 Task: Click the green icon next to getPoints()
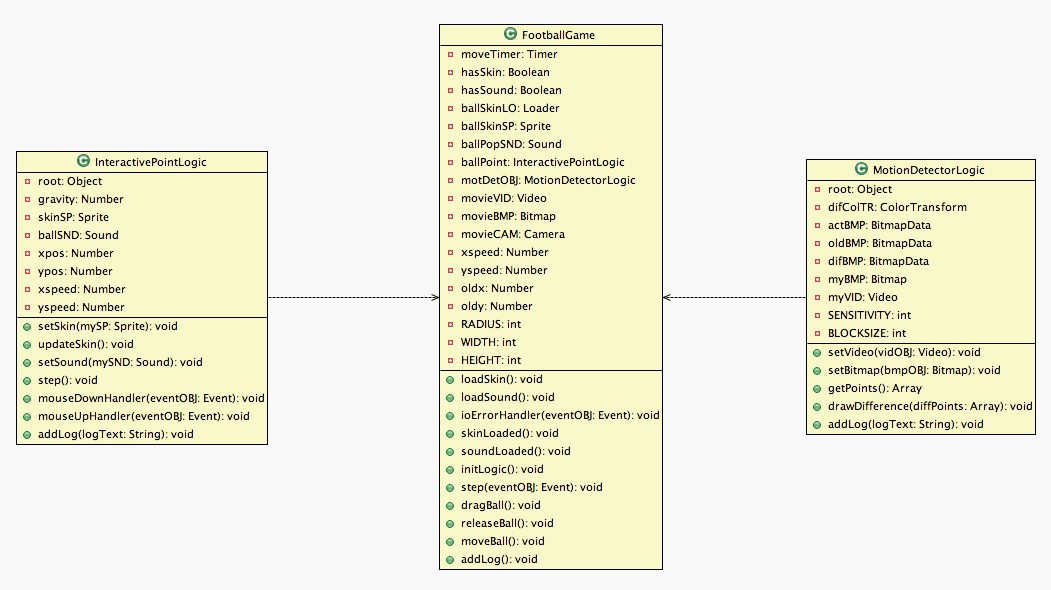[x=817, y=389]
